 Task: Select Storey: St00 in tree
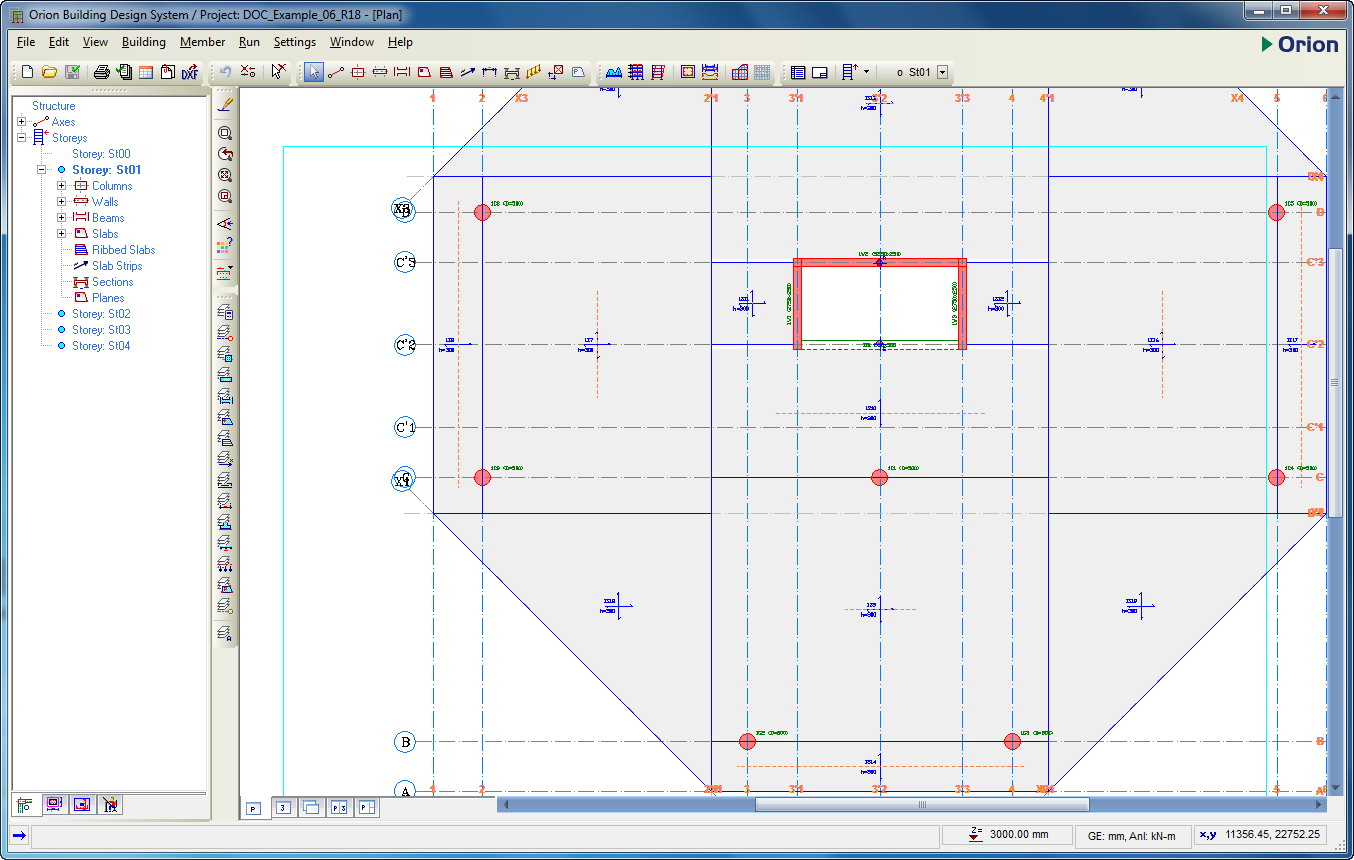tap(101, 154)
